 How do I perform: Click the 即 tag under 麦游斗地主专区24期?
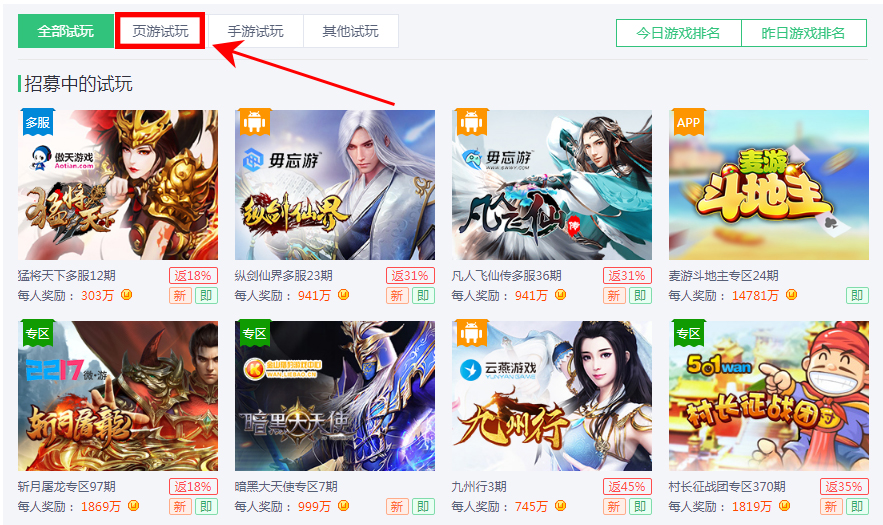pyautogui.click(x=857, y=295)
